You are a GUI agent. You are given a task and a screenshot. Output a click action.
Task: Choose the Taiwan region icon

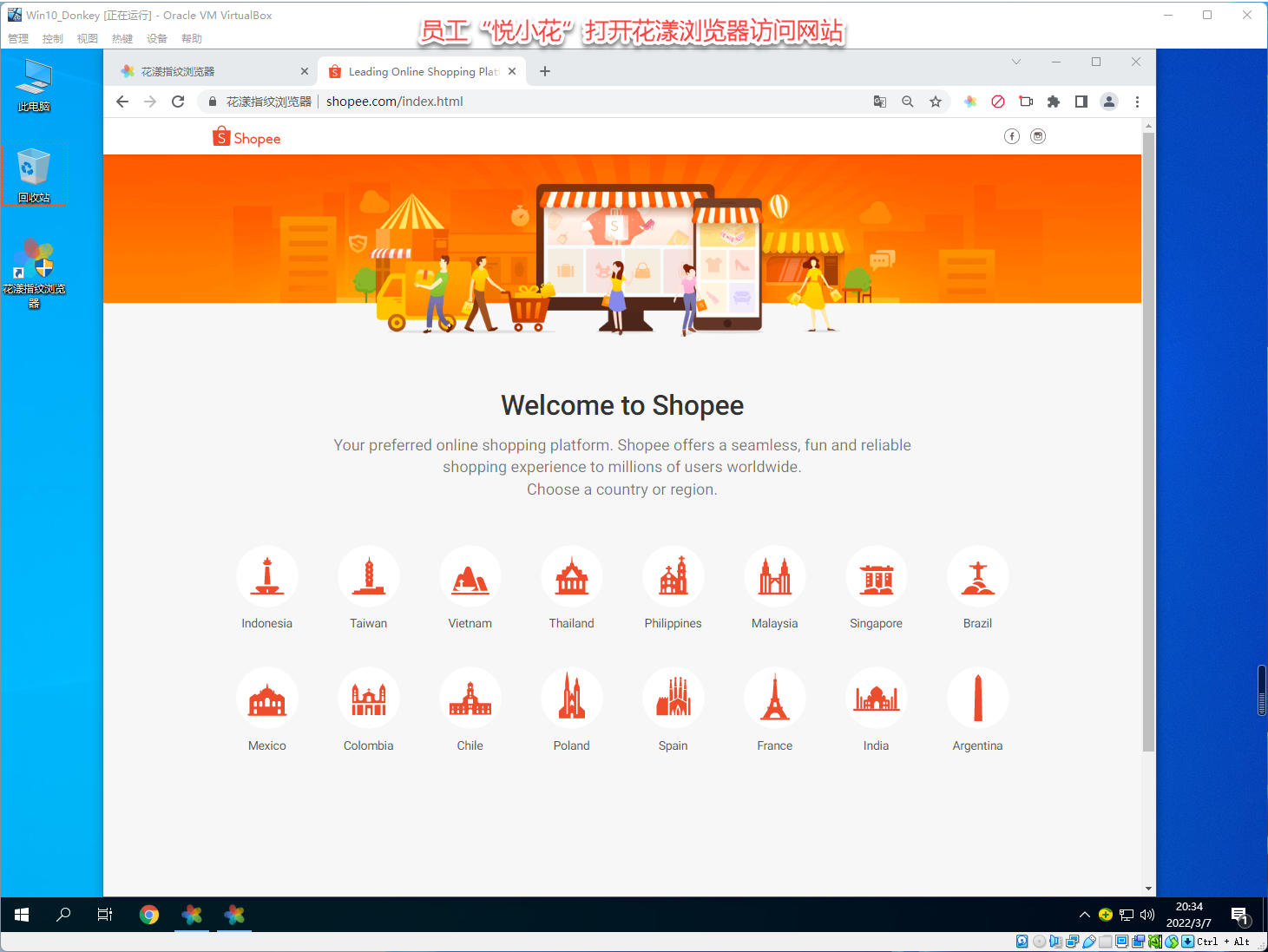[x=369, y=576]
